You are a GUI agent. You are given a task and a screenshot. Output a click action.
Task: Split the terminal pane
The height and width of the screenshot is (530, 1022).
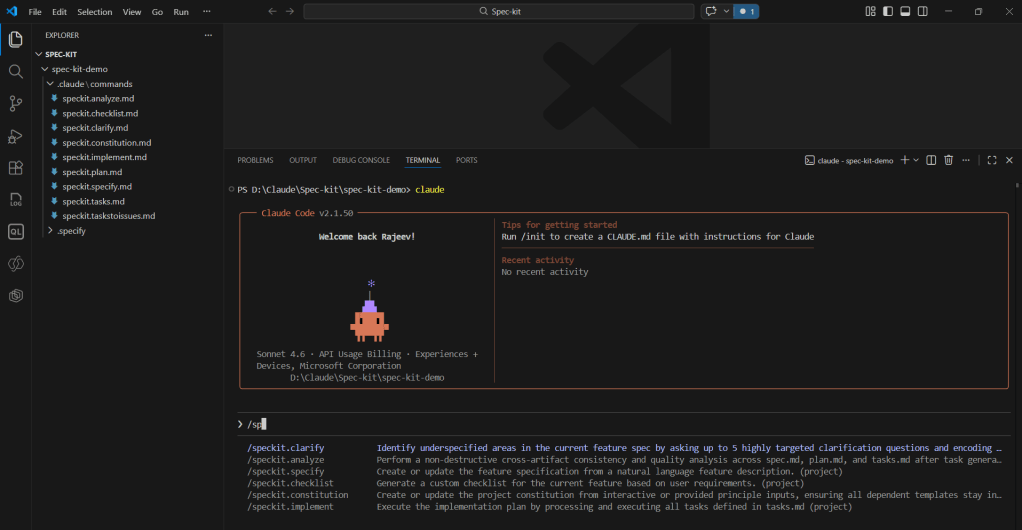tap(931, 160)
